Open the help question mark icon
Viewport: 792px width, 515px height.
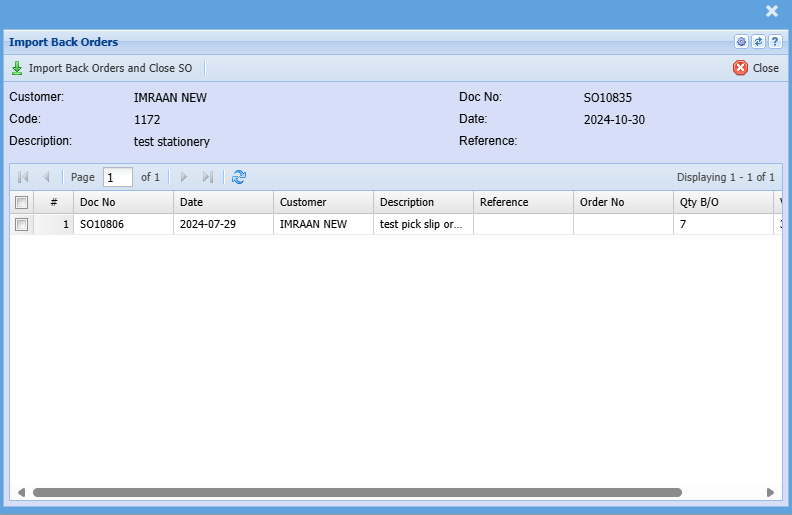(774, 42)
